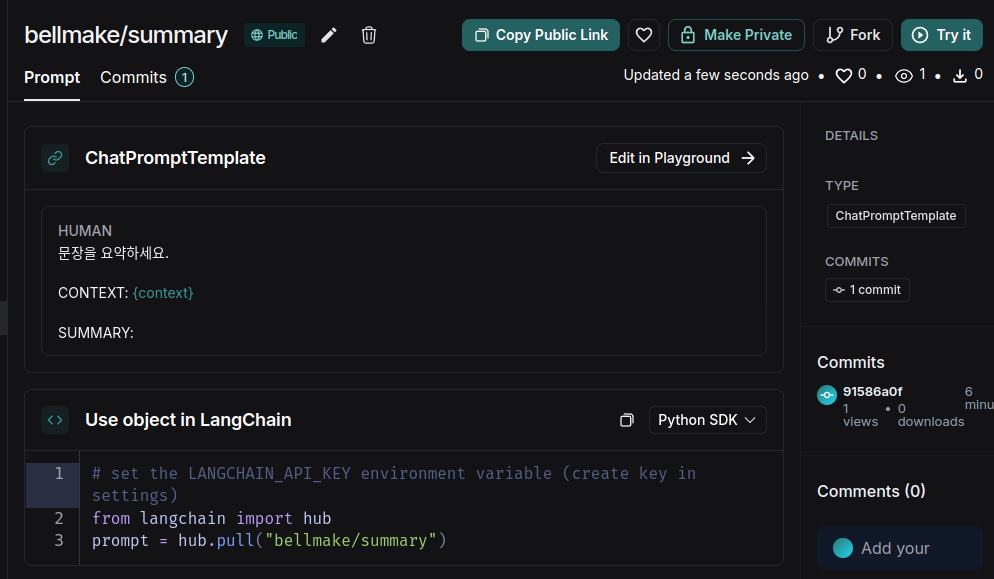This screenshot has height=579, width=994.
Task: Copy the public link
Action: point(541,35)
